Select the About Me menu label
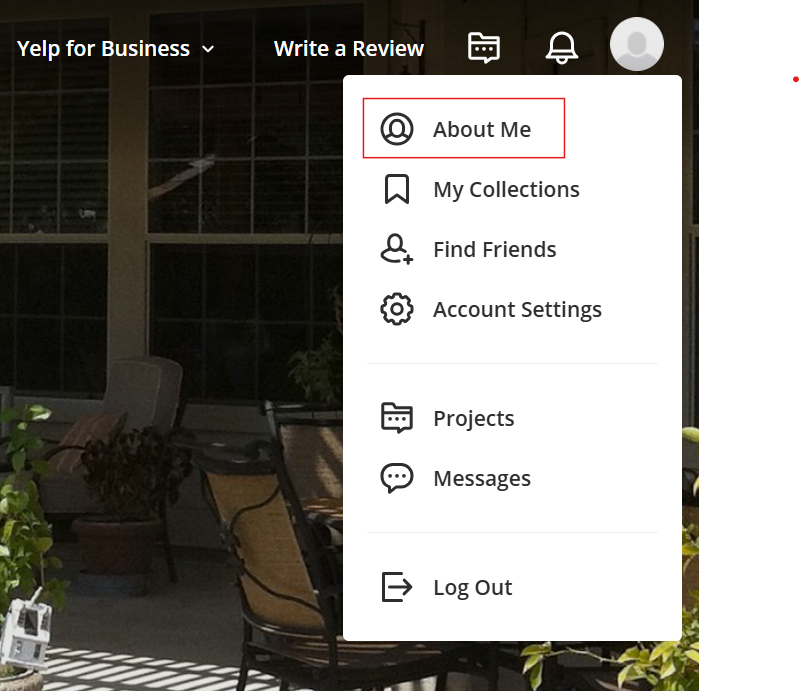 coord(482,129)
